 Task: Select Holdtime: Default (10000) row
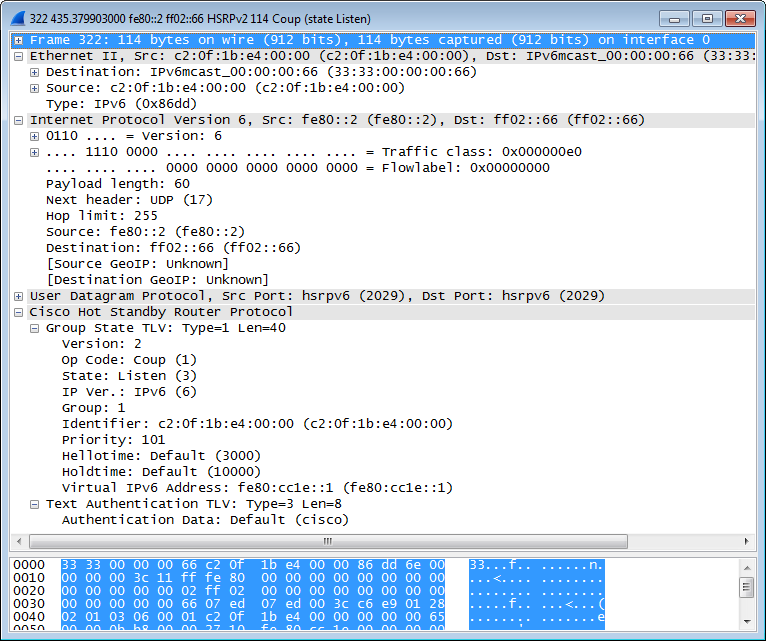161,472
